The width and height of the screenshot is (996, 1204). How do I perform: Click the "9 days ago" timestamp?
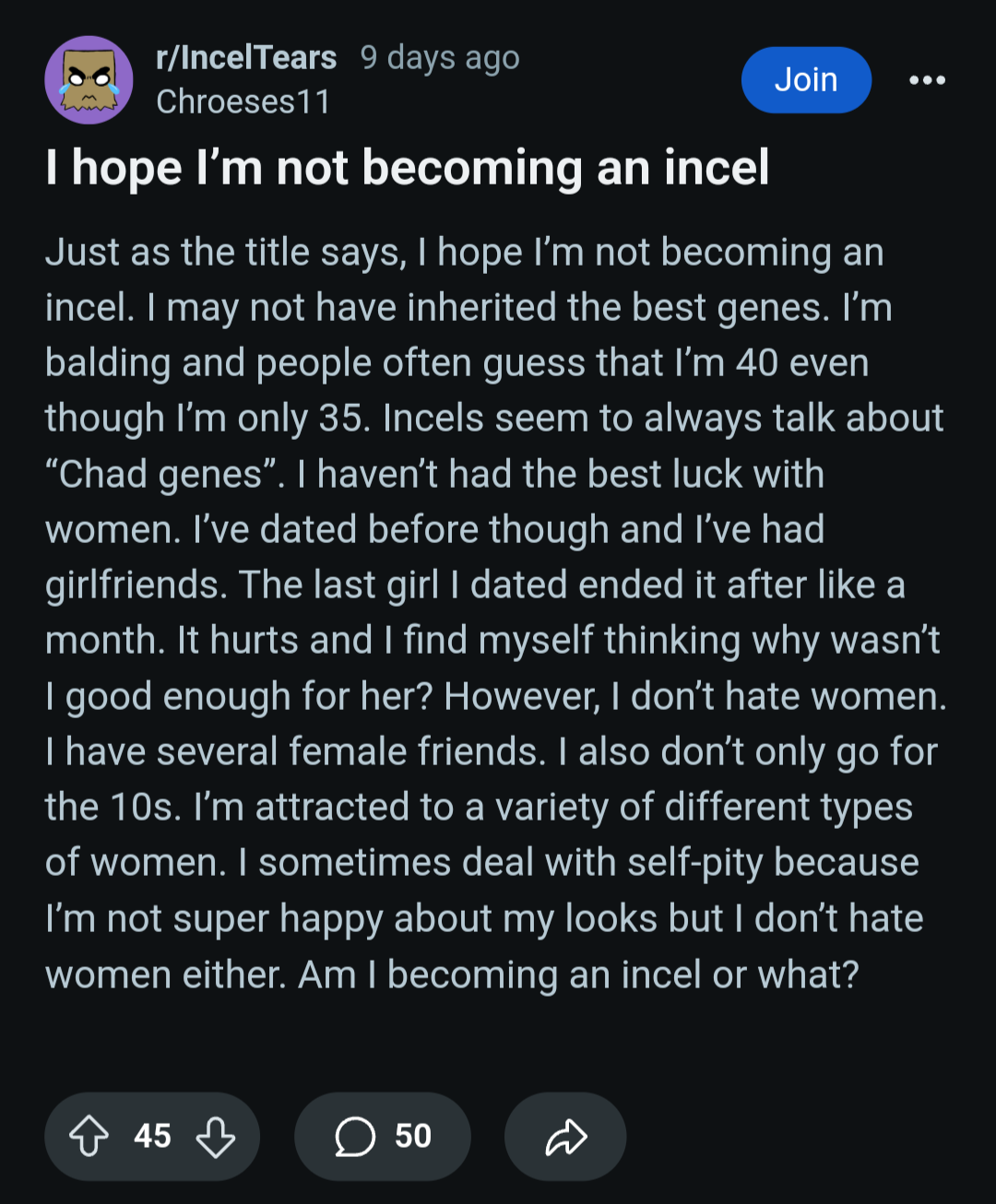click(440, 57)
